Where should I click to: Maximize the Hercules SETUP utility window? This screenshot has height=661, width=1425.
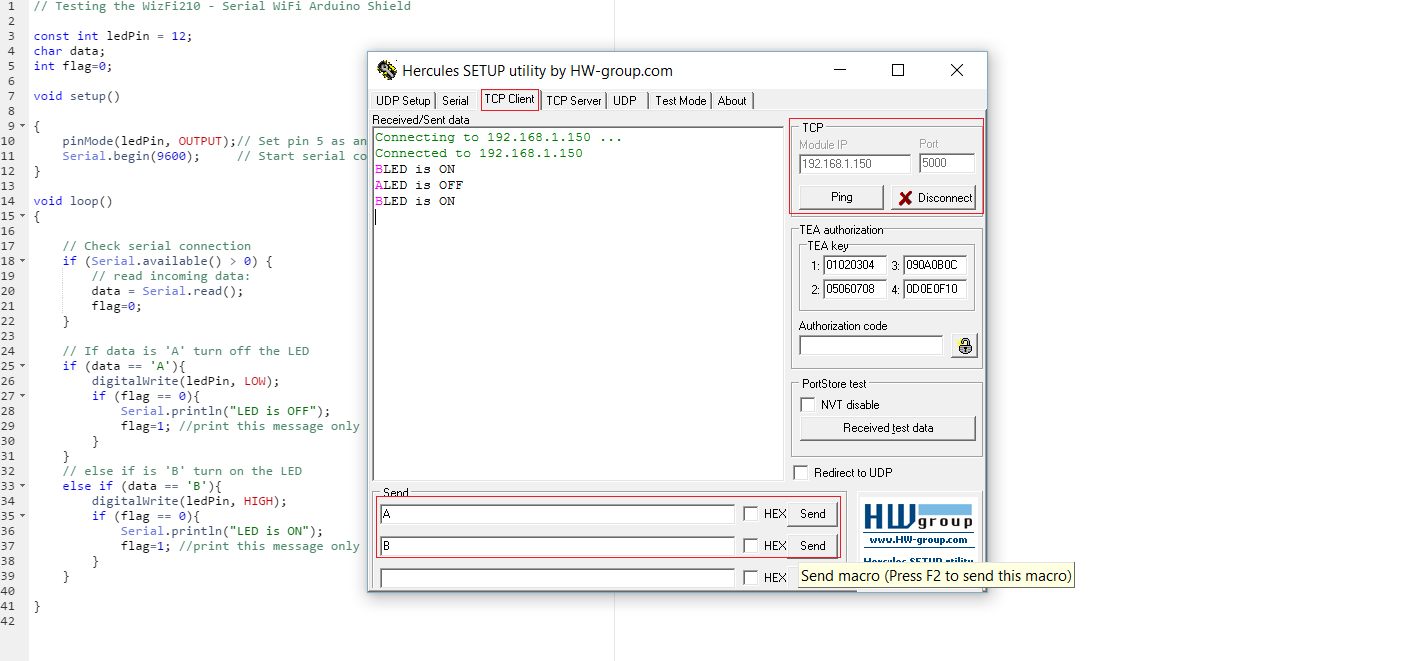pos(898,70)
